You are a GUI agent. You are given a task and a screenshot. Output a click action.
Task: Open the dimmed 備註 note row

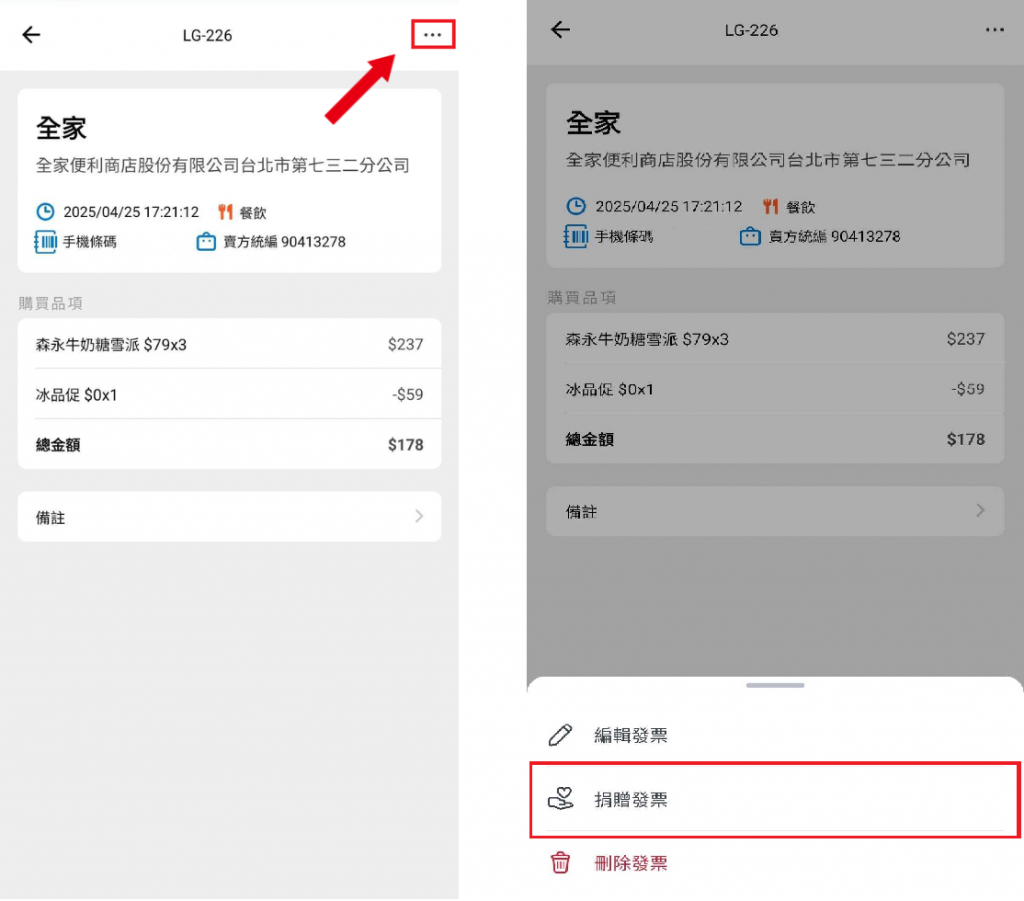pos(775,511)
